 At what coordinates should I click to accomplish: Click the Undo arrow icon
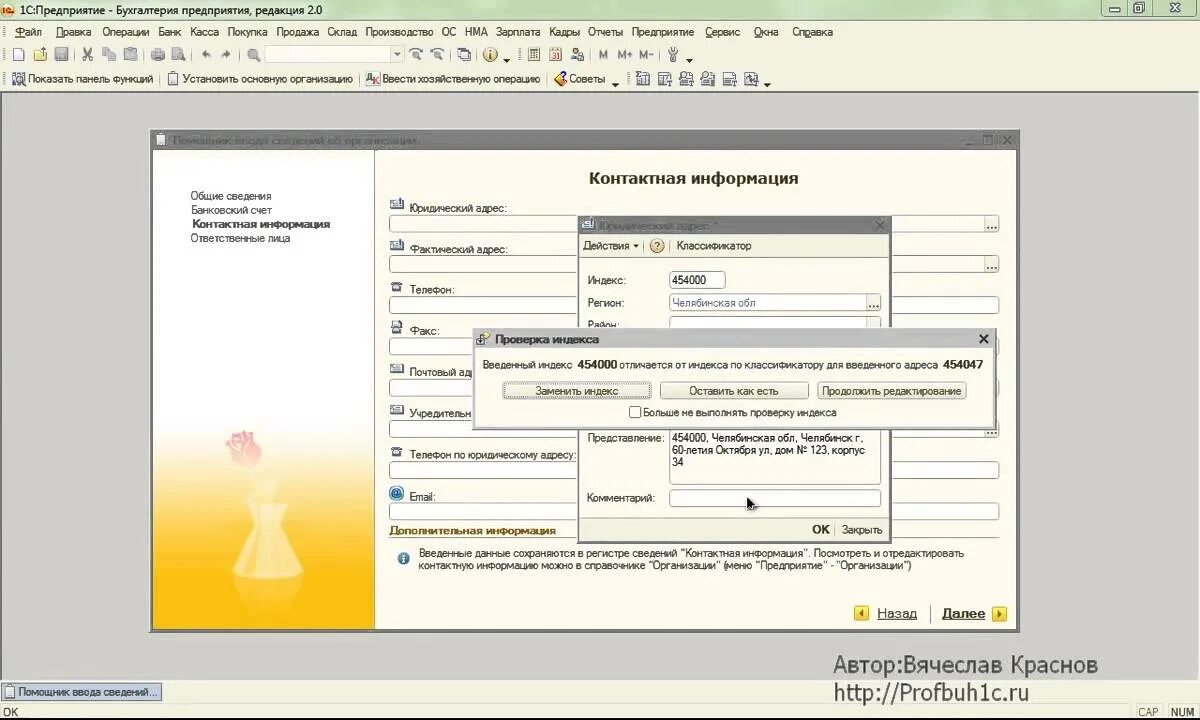point(206,55)
